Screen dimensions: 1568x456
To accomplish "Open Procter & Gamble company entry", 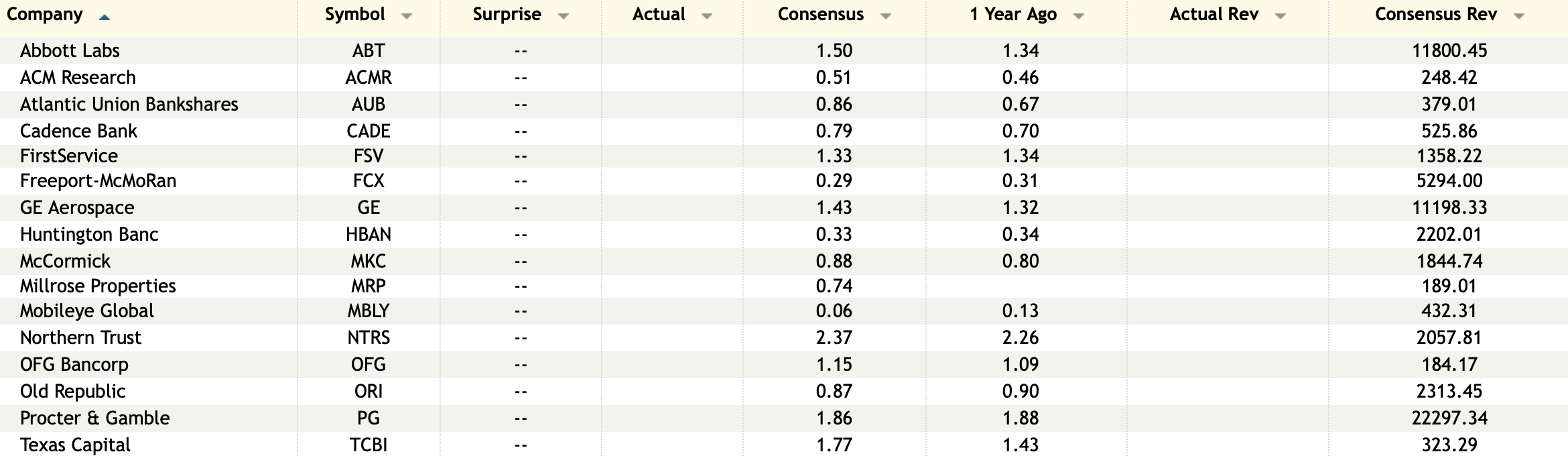I will (x=94, y=418).
